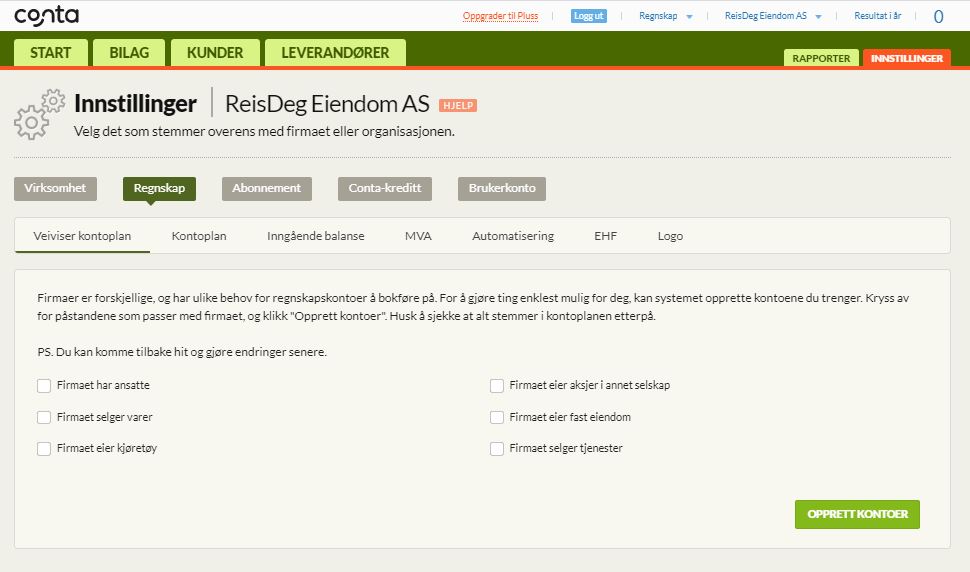Tick 'Firmaet eier fast eiendom' checkbox
This screenshot has height=572, width=970.
click(497, 417)
